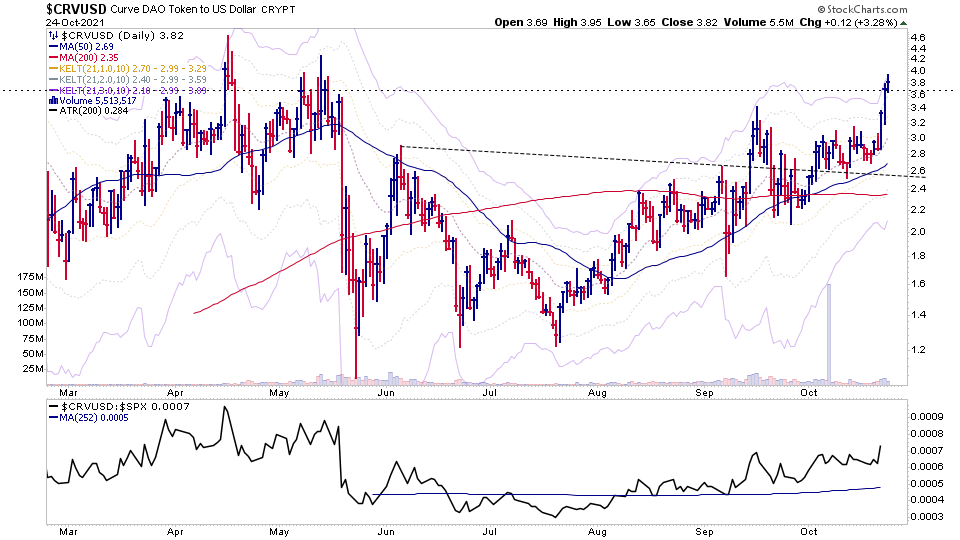Click the Oct label under the price chart
The image size is (960, 540).
click(x=809, y=392)
